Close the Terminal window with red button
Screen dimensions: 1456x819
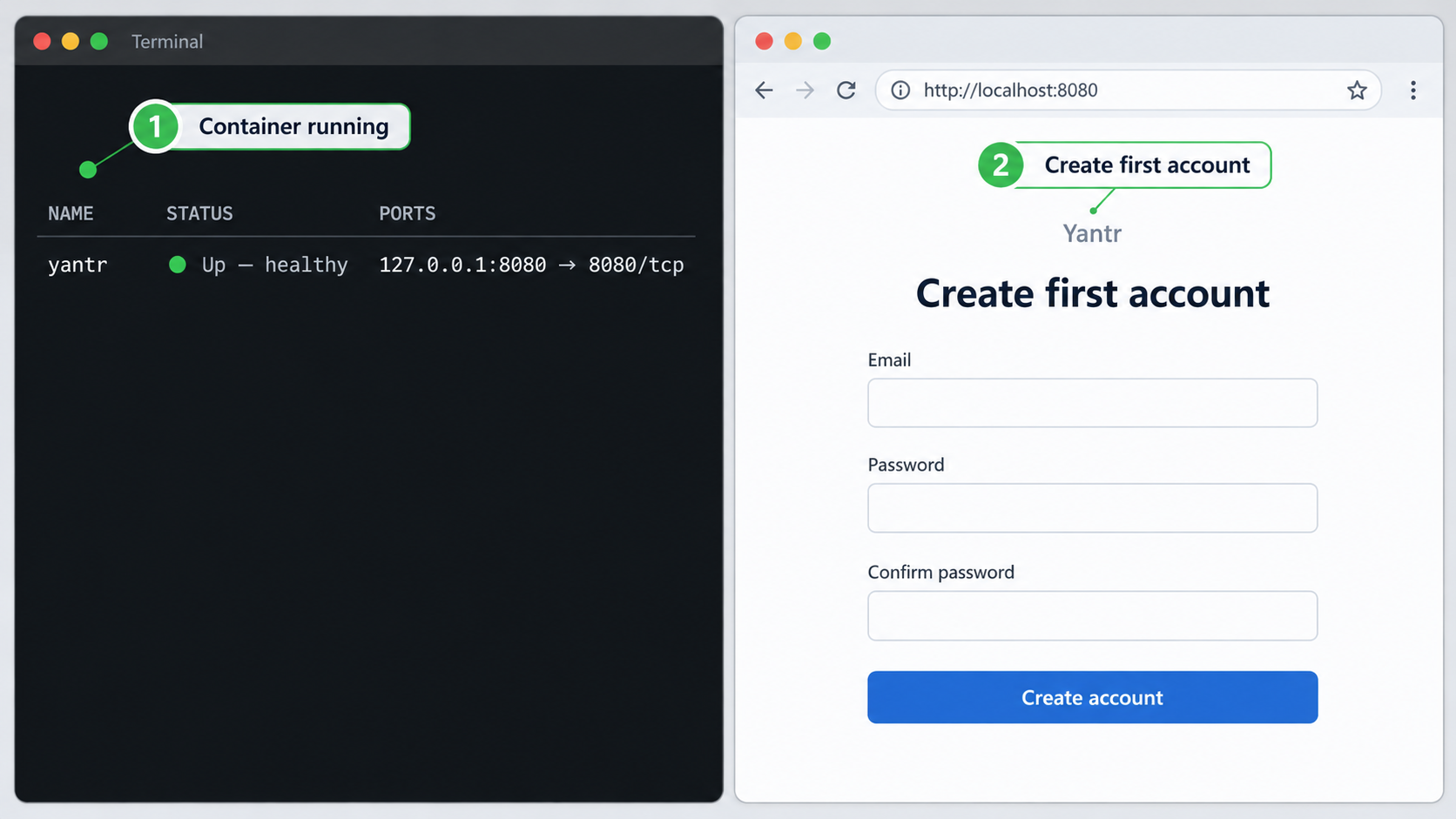42,41
